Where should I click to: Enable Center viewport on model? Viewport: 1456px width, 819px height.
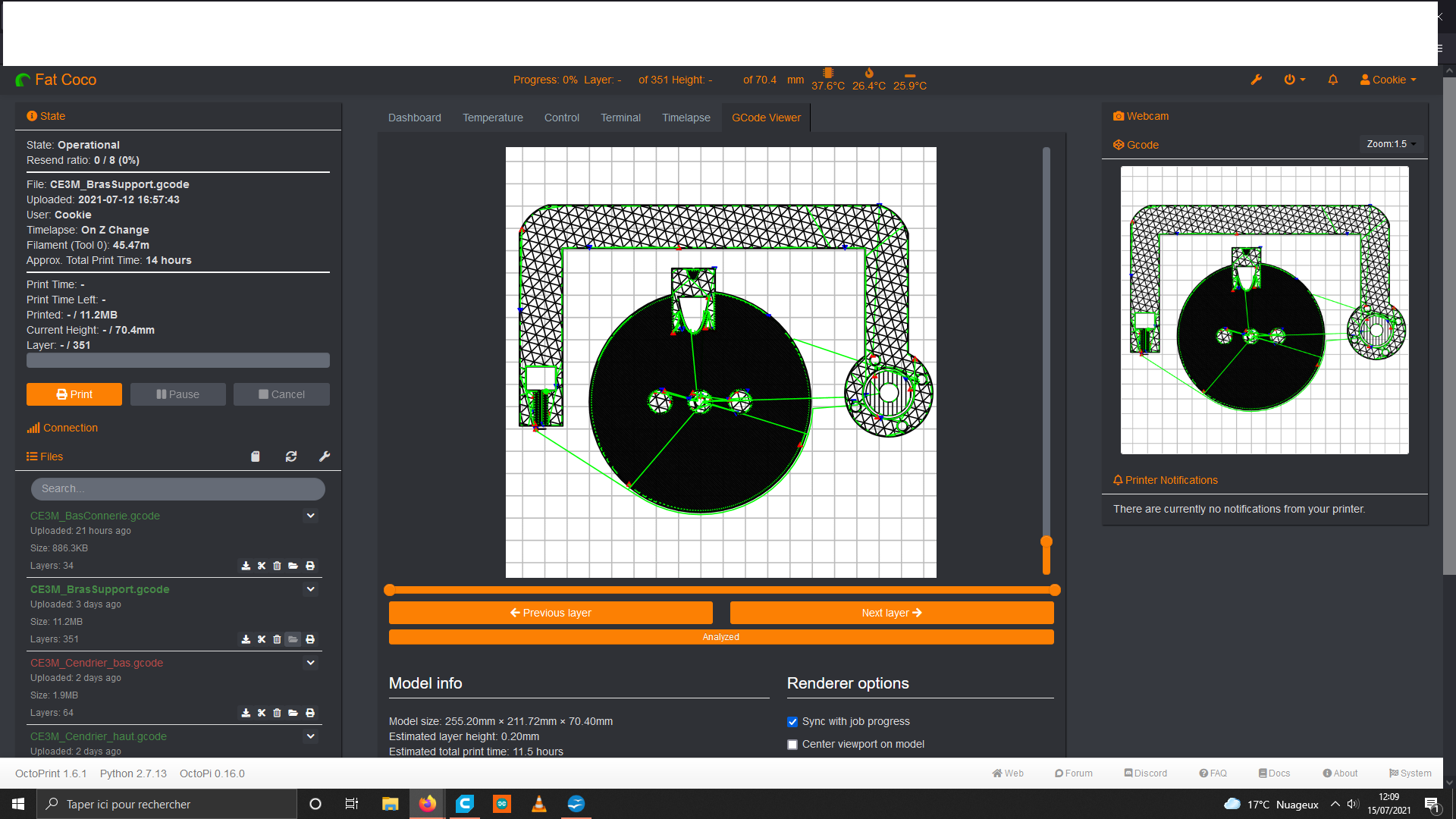(792, 745)
